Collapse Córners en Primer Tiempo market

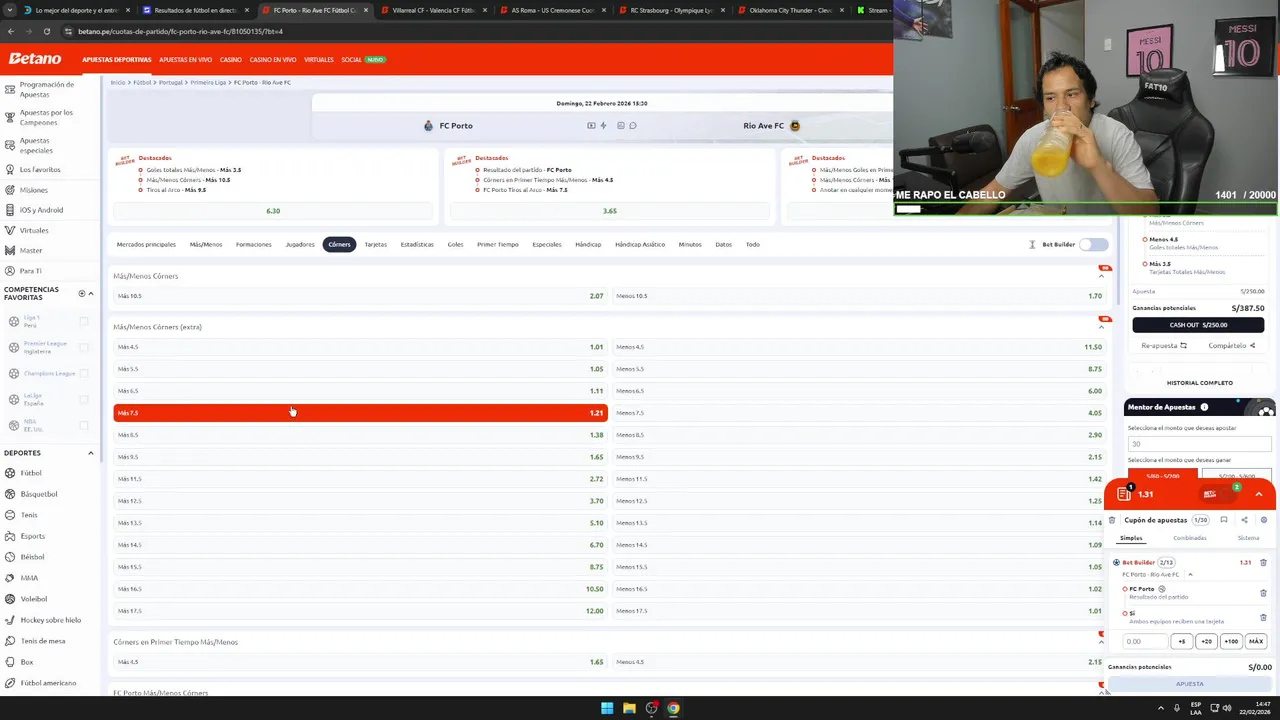(1102, 642)
